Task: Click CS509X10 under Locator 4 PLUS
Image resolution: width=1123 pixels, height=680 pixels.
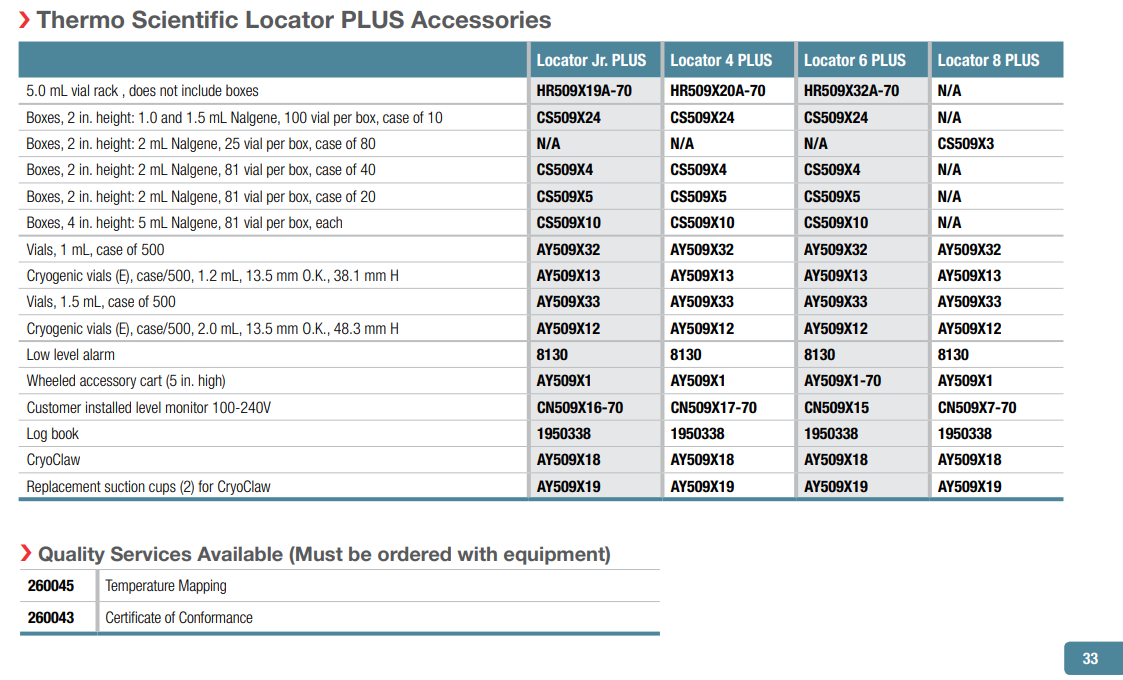Action: (702, 223)
